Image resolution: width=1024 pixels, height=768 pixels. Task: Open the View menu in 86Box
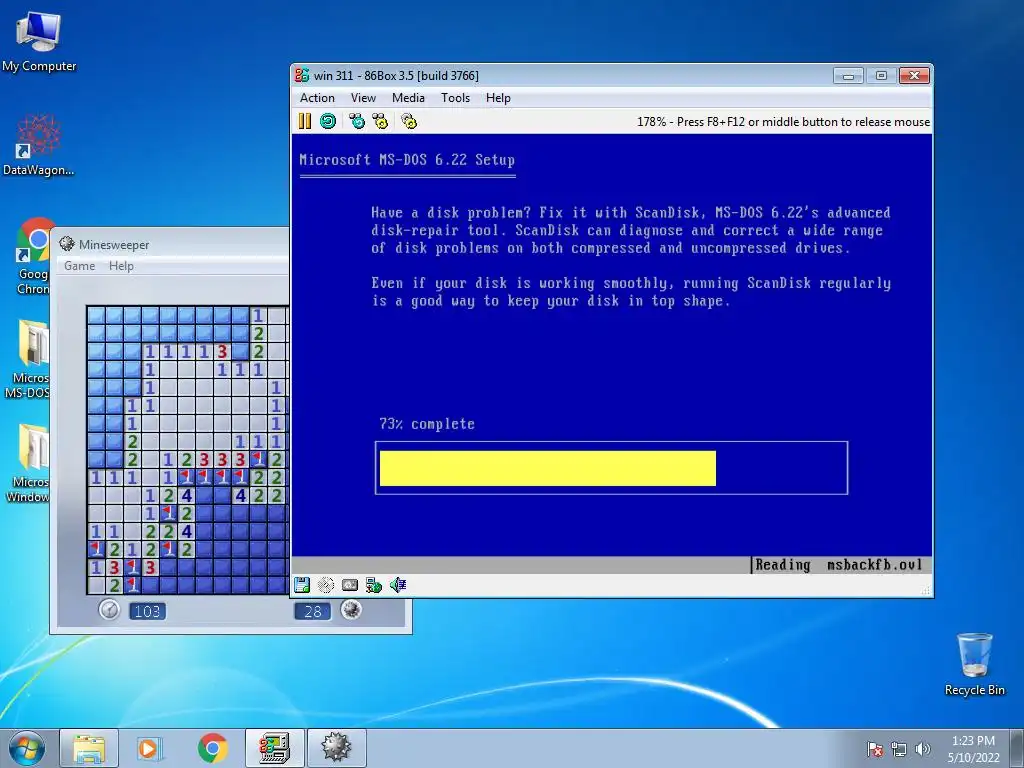tap(363, 98)
